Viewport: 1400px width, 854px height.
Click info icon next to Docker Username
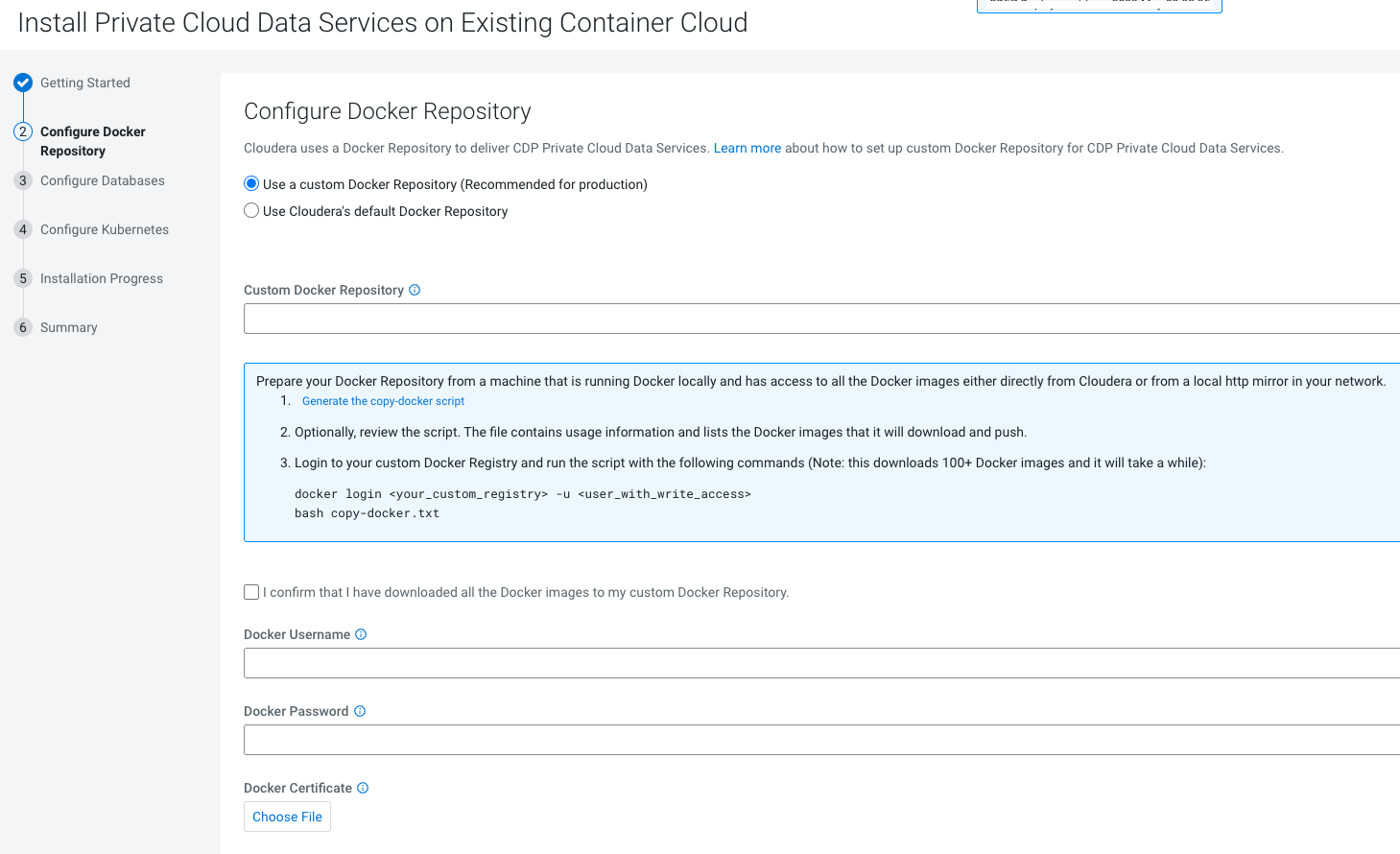[361, 634]
